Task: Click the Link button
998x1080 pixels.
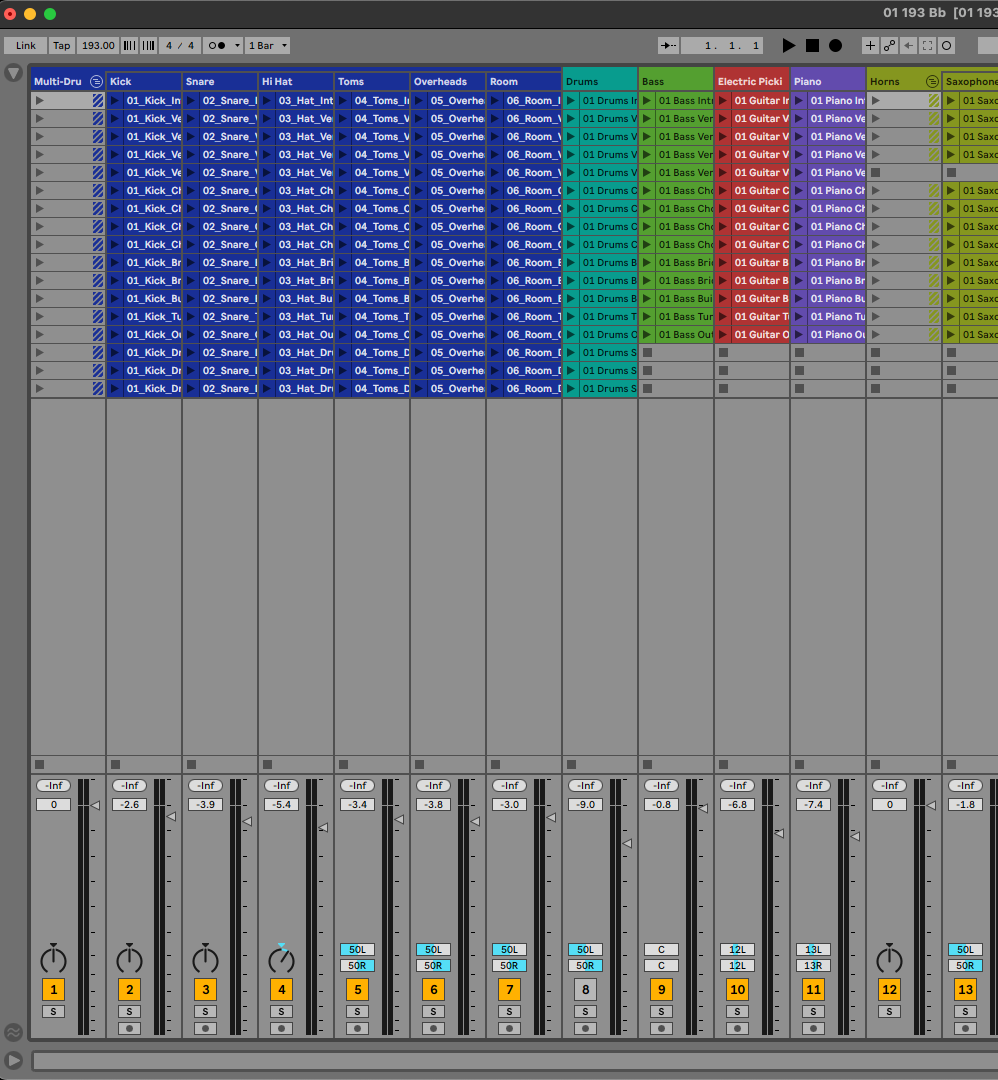Action: point(25,45)
